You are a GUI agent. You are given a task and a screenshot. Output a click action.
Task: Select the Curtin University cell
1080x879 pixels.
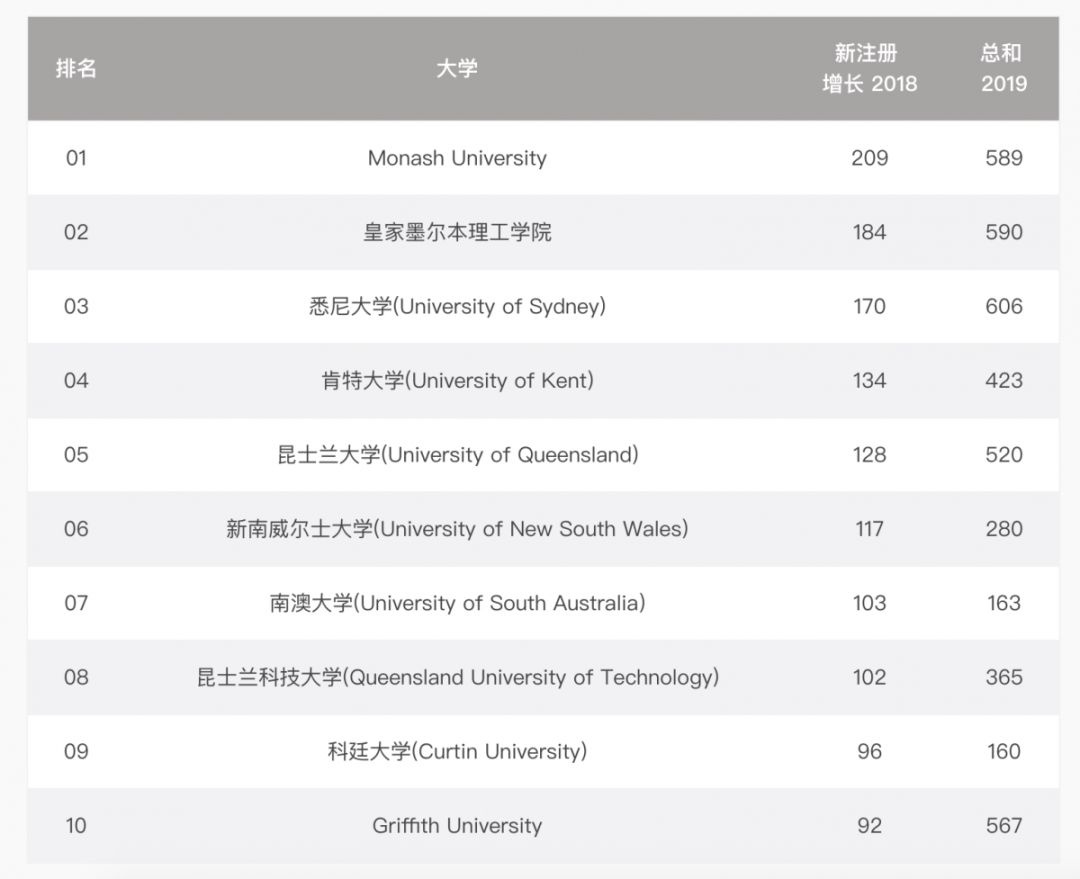pos(457,752)
